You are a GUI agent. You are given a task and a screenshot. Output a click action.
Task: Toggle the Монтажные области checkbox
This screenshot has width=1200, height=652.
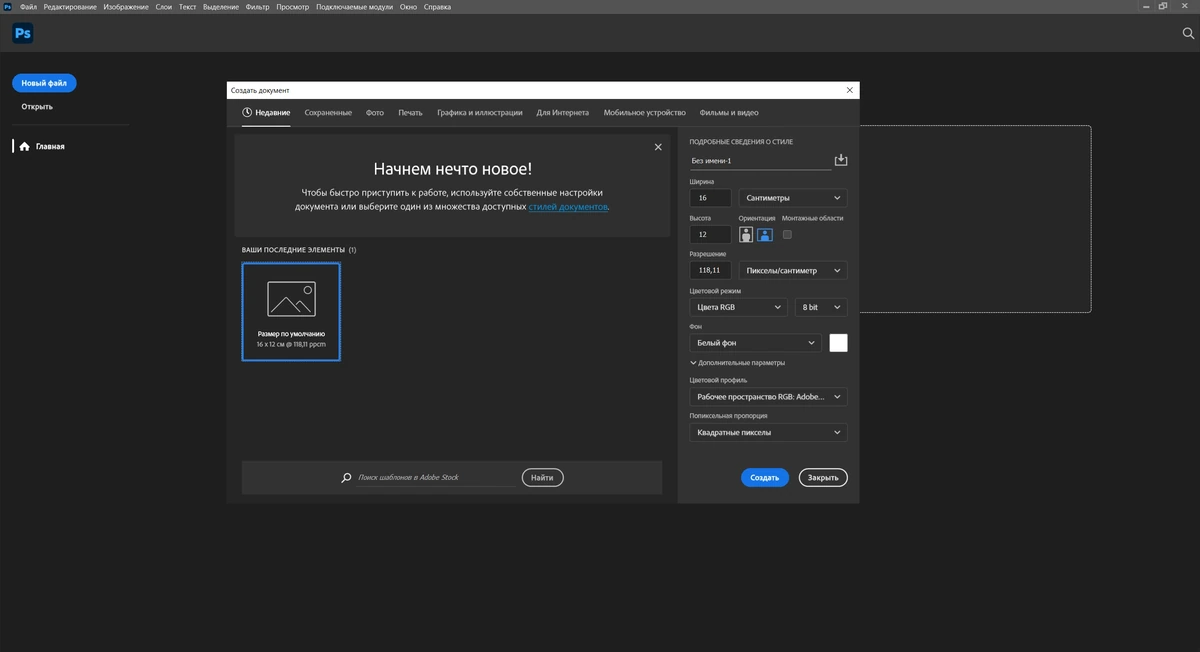[787, 235]
